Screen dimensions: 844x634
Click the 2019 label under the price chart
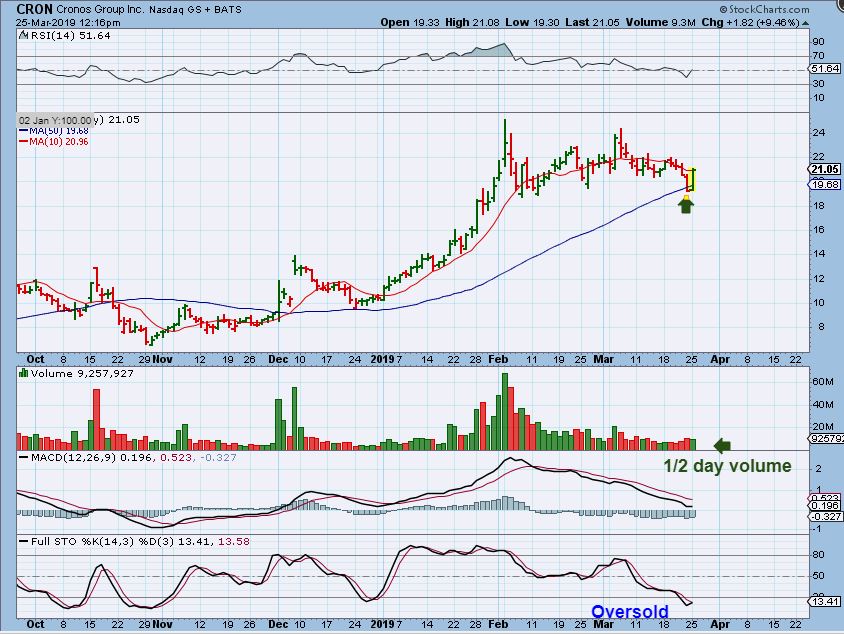pos(382,359)
